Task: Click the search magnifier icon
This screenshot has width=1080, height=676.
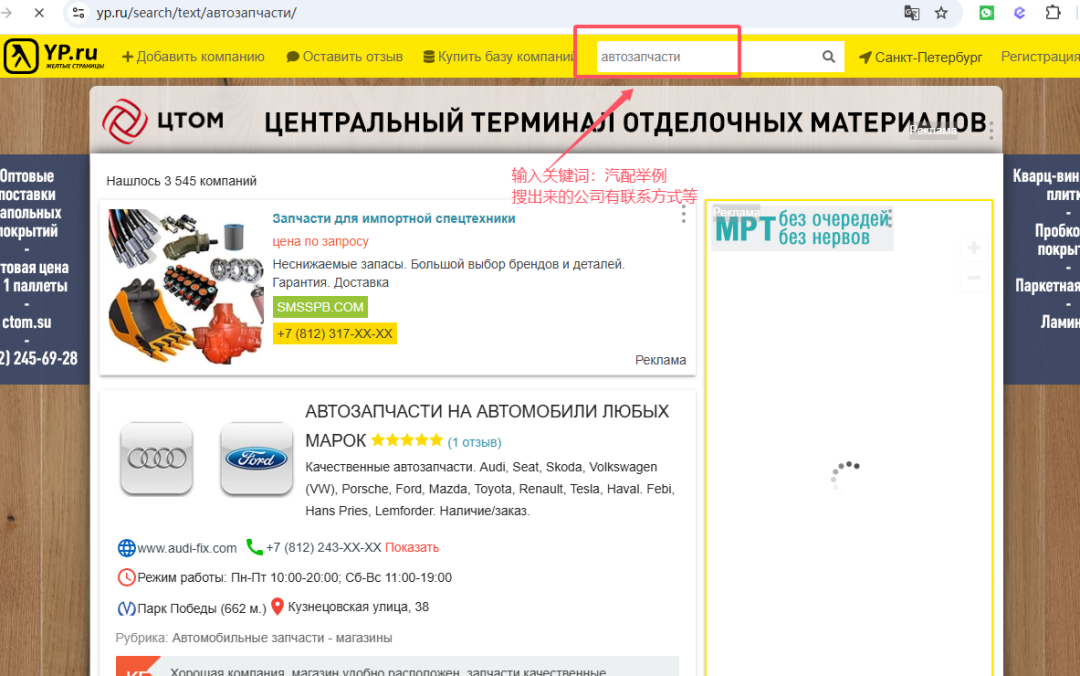Action: [829, 57]
